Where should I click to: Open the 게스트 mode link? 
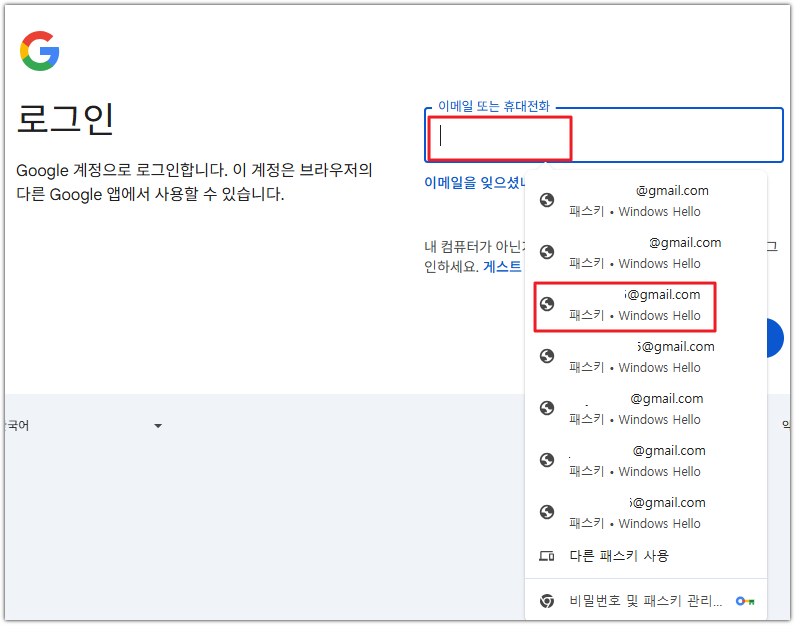click(x=502, y=266)
